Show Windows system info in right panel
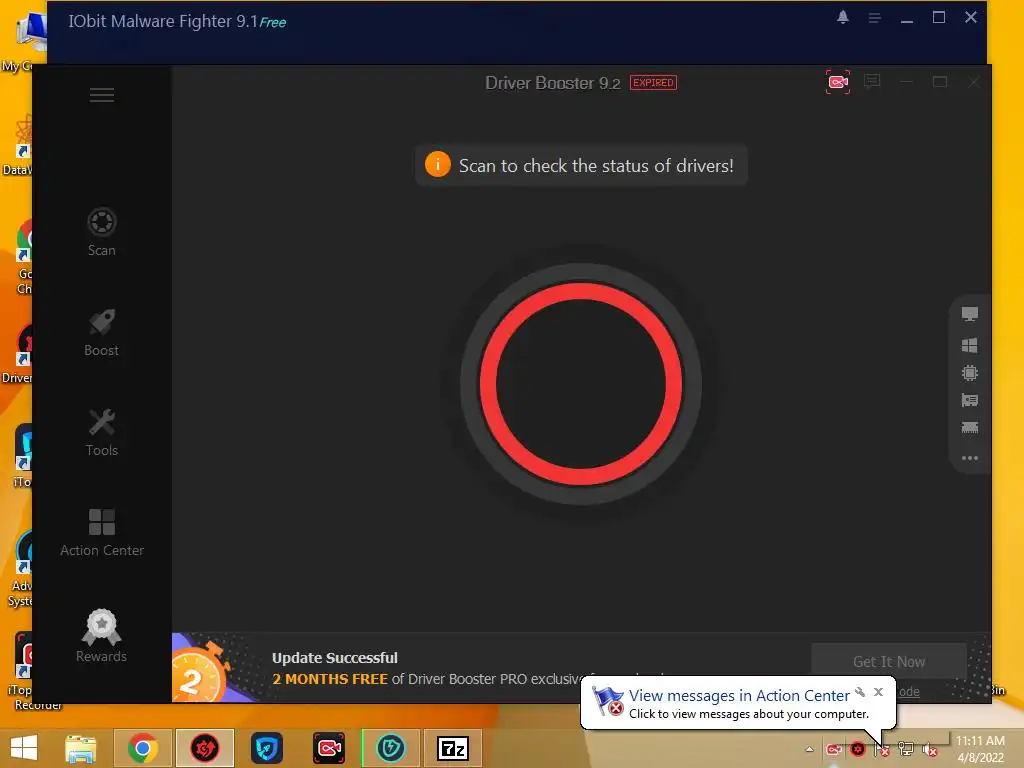Viewport: 1024px width, 768px height. click(970, 345)
